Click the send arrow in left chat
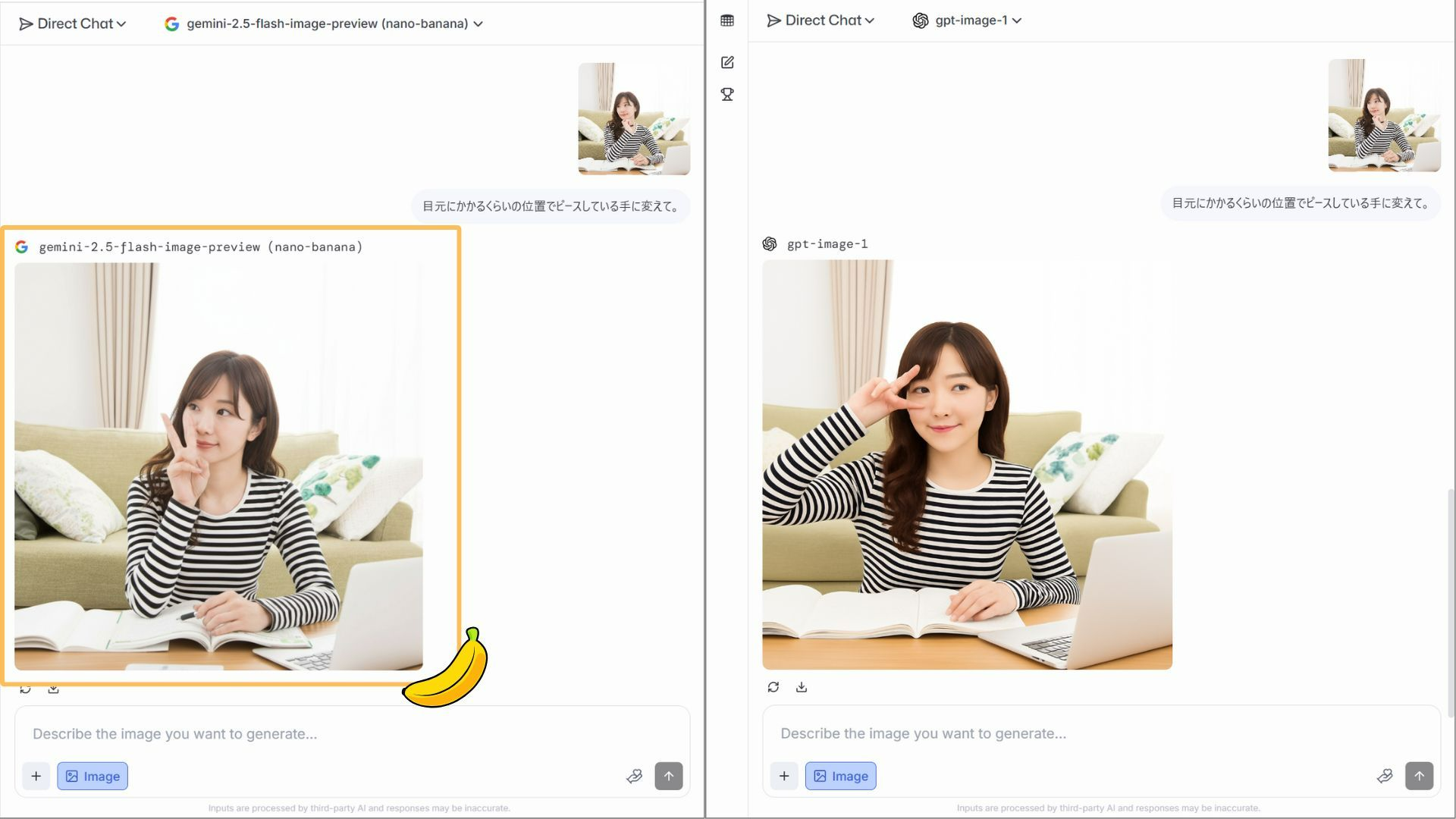 click(x=668, y=776)
